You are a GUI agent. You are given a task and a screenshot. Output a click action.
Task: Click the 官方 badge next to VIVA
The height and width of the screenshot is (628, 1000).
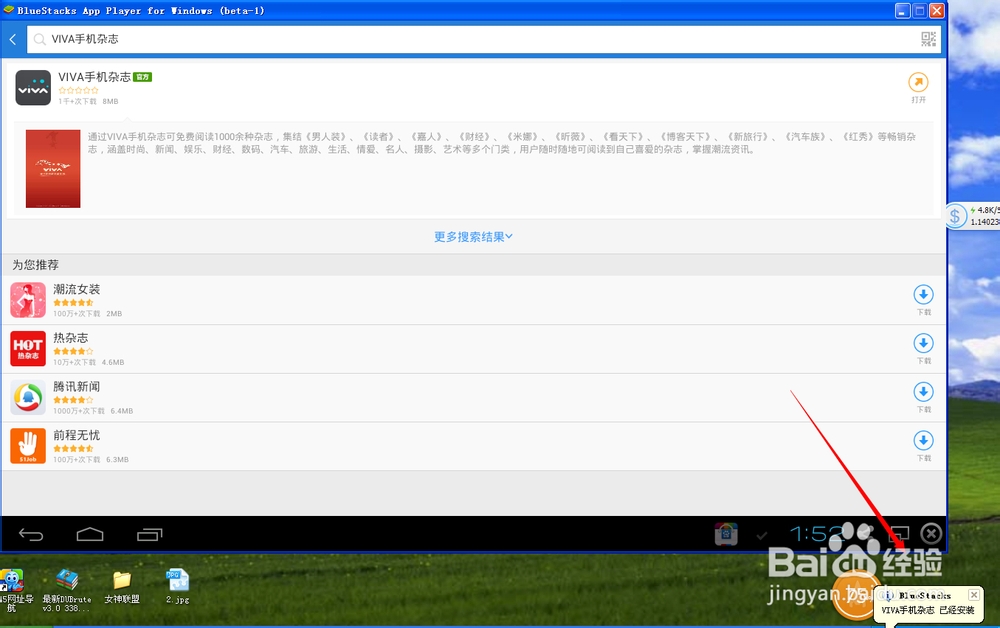(142, 77)
